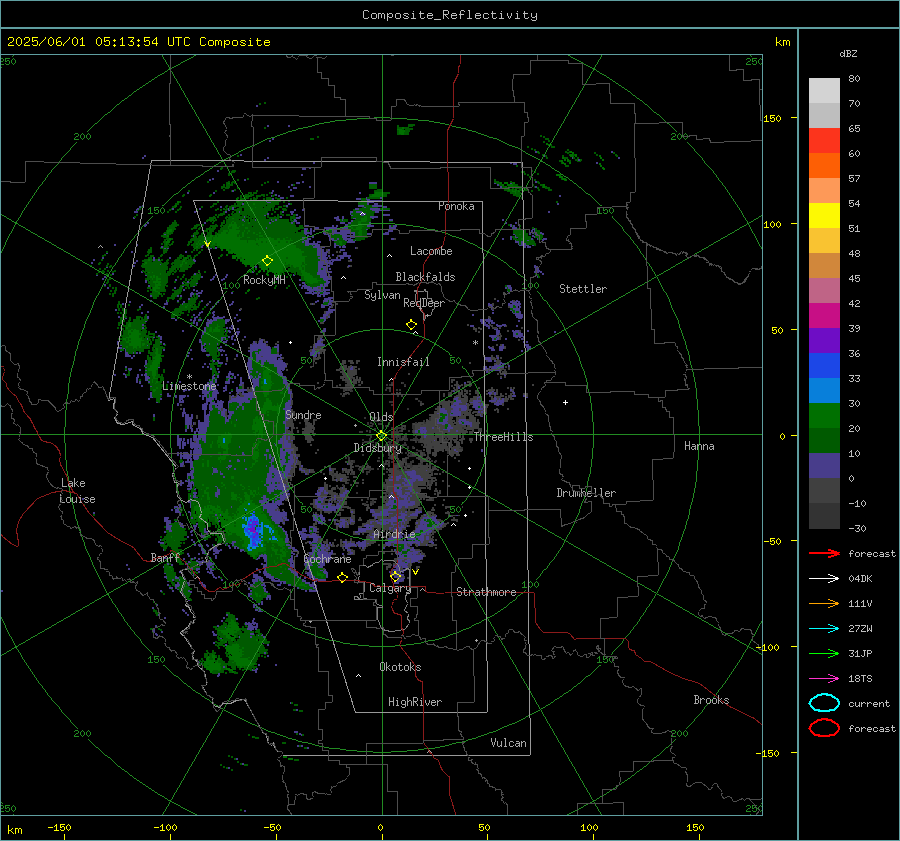Image resolution: width=900 pixels, height=841 pixels.
Task: Click the Drumheller town label
Action: pyautogui.click(x=586, y=493)
